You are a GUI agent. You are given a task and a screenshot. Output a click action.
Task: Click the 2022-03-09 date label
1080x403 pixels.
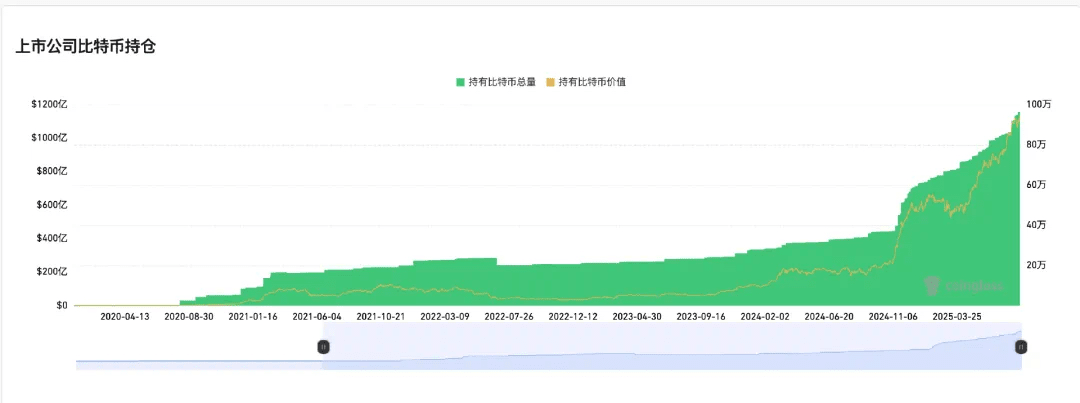point(445,316)
